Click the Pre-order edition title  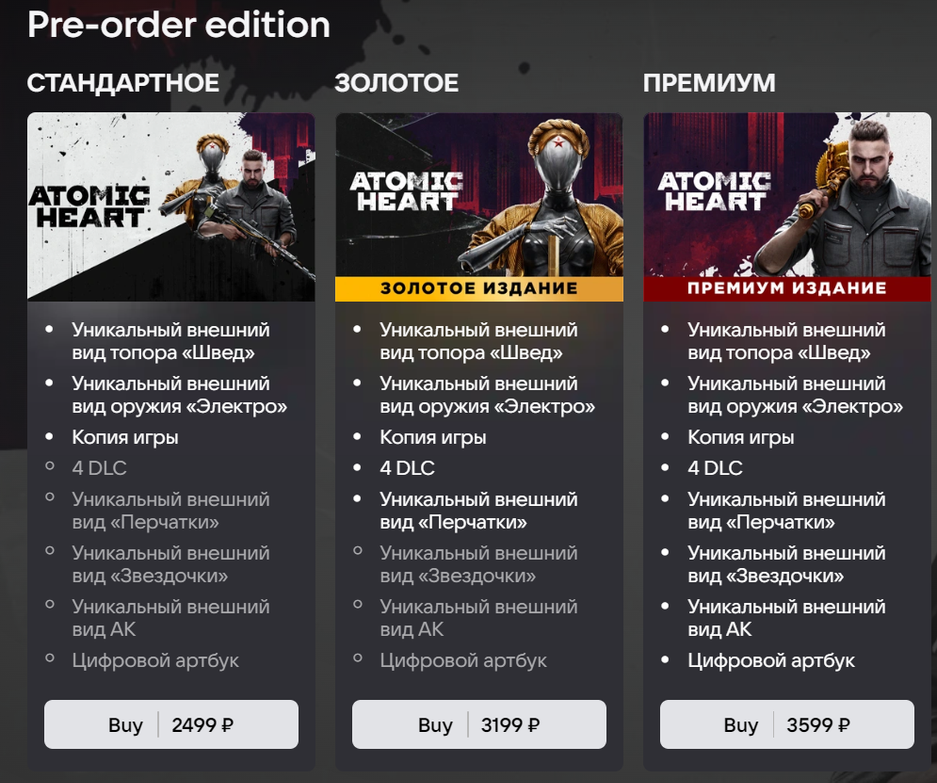tap(179, 25)
